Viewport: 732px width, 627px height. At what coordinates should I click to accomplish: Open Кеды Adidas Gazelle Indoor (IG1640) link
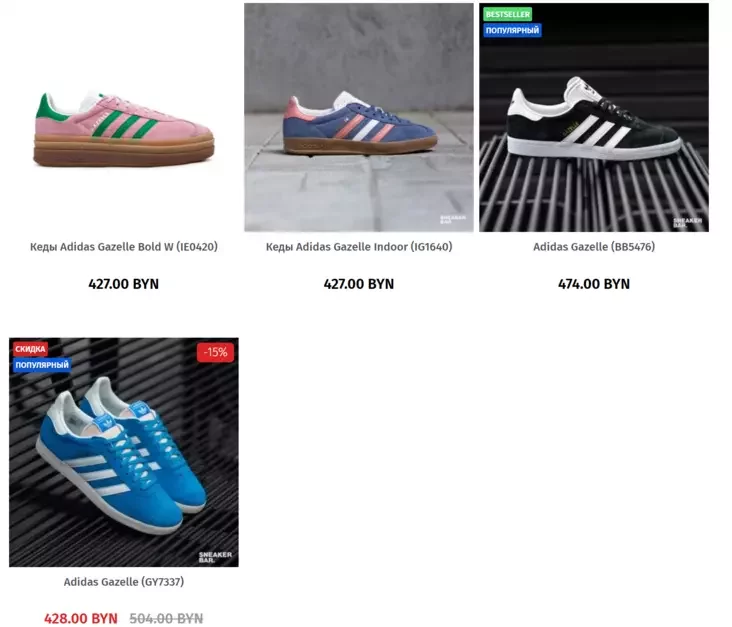click(x=359, y=247)
